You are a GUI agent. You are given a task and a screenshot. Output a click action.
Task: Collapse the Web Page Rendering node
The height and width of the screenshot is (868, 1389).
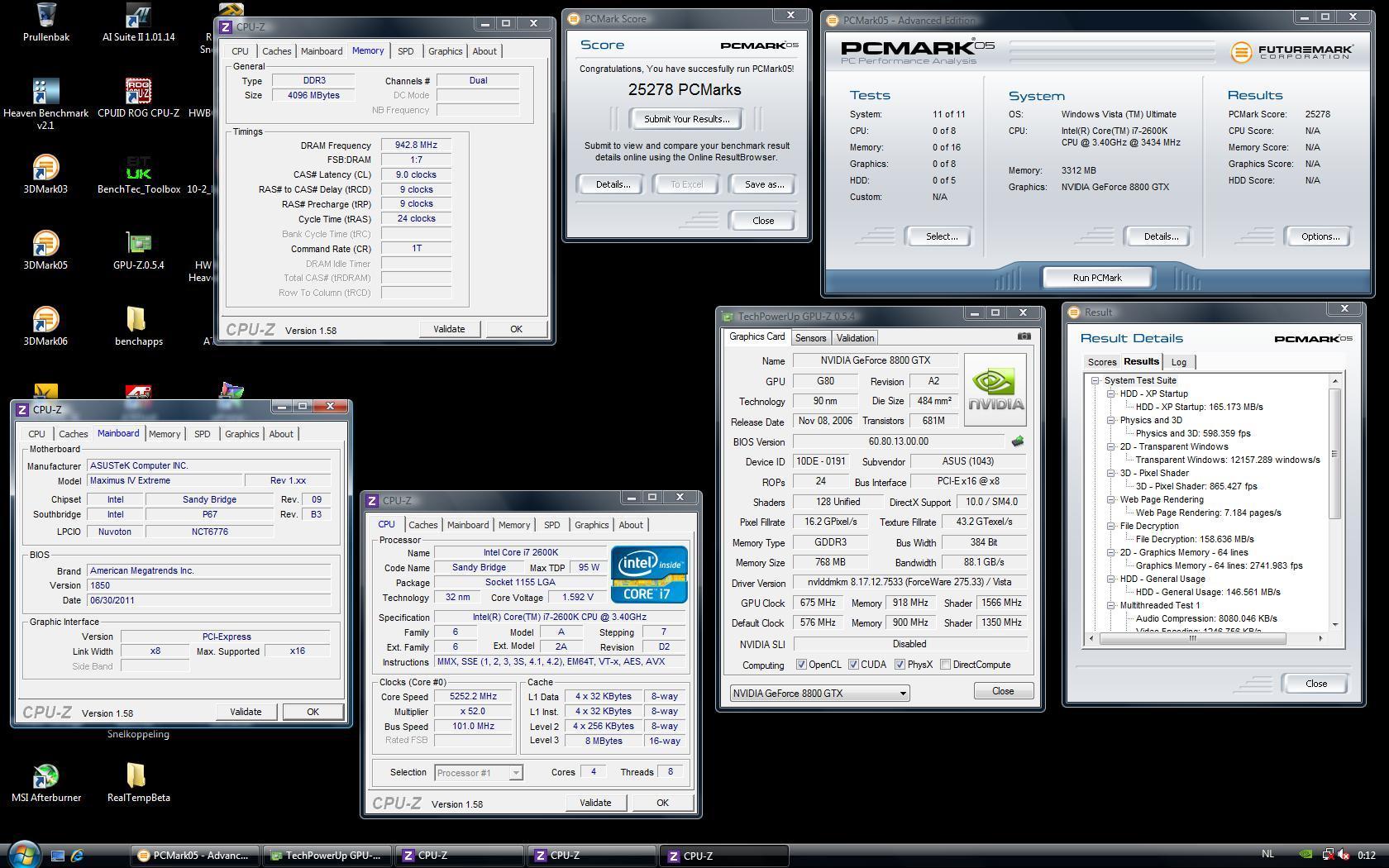point(1111,499)
